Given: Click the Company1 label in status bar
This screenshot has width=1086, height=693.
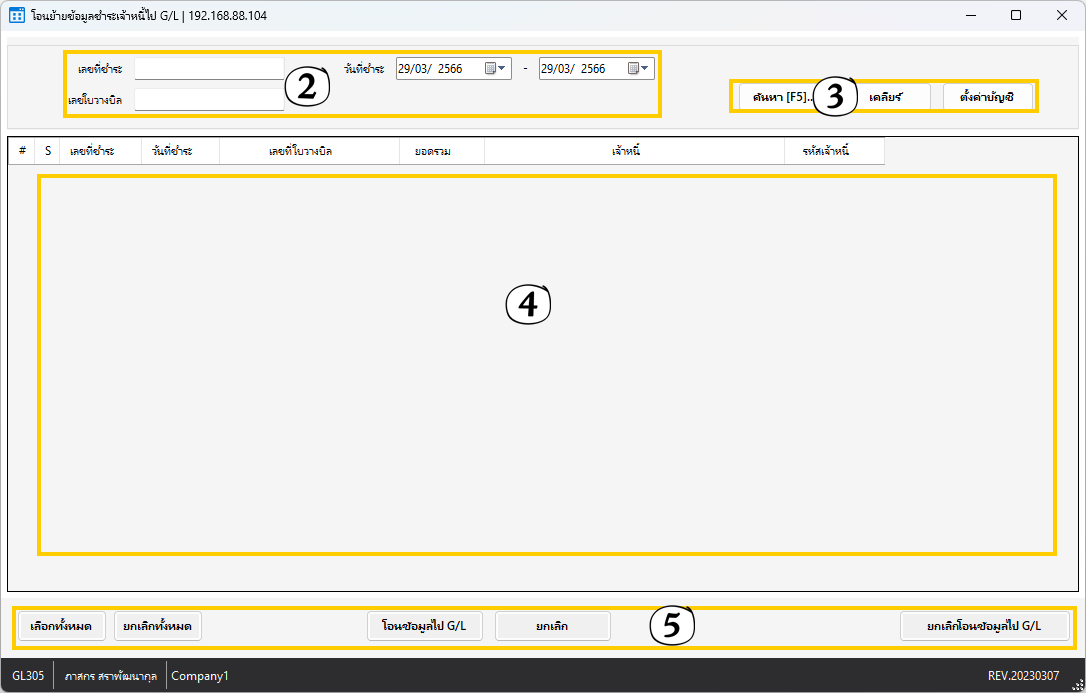Looking at the screenshot, I should pyautogui.click(x=200, y=676).
